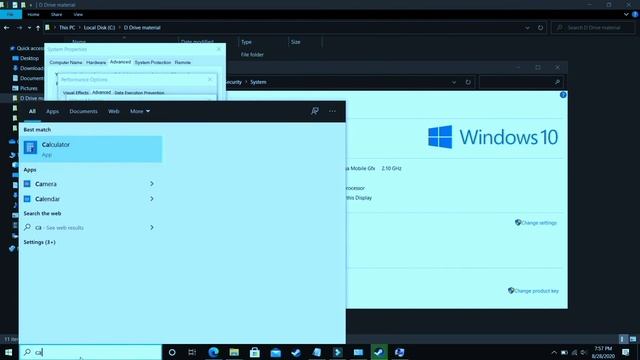
Task: Open Data Execution Prevention tab
Action: [x=139, y=93]
